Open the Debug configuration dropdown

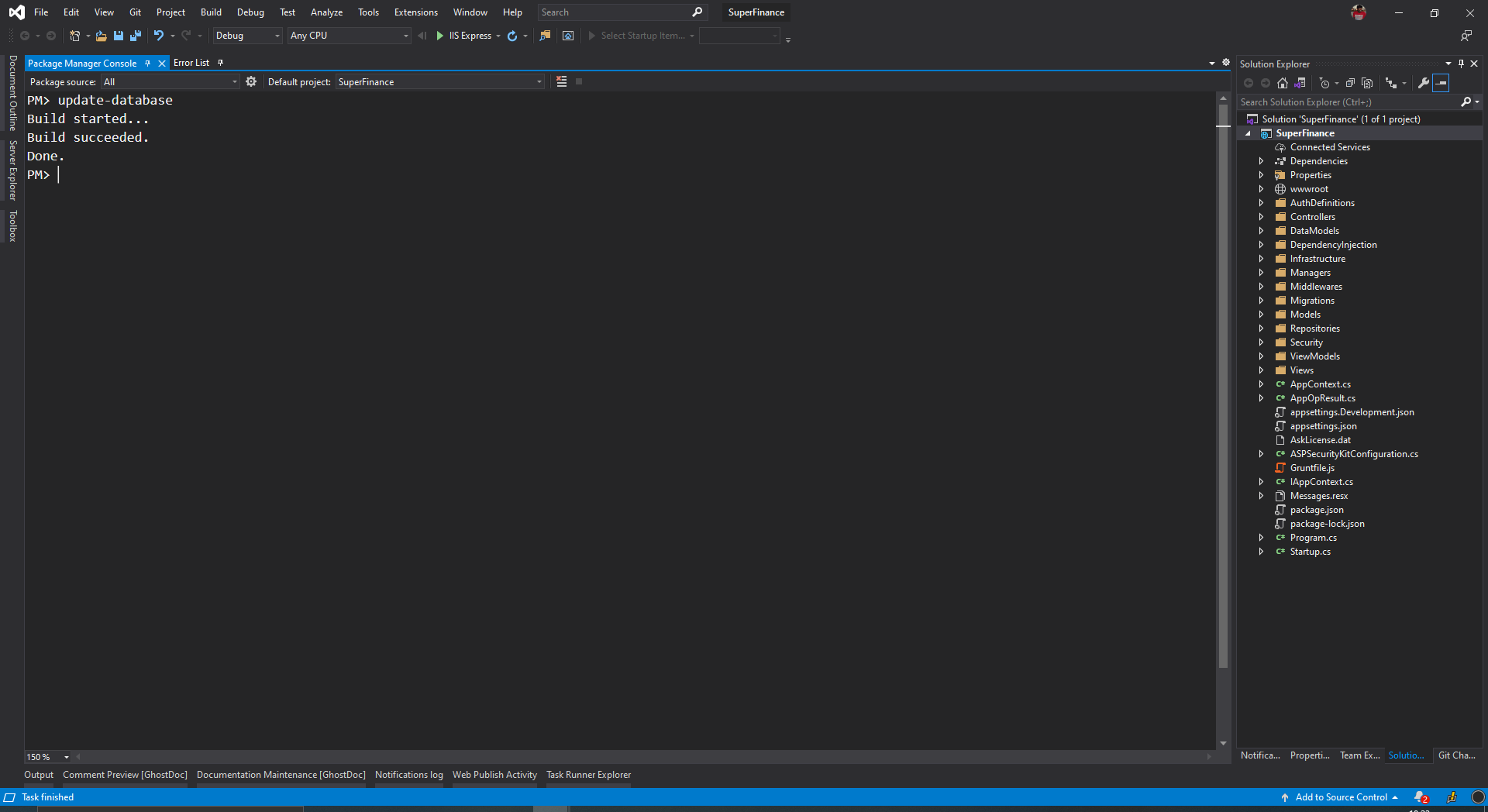(x=247, y=36)
